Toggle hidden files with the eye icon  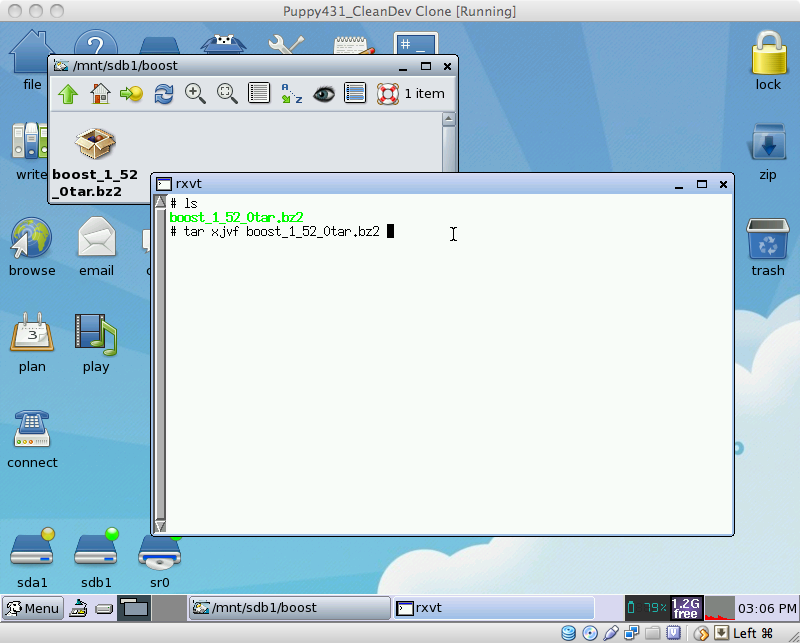324,93
